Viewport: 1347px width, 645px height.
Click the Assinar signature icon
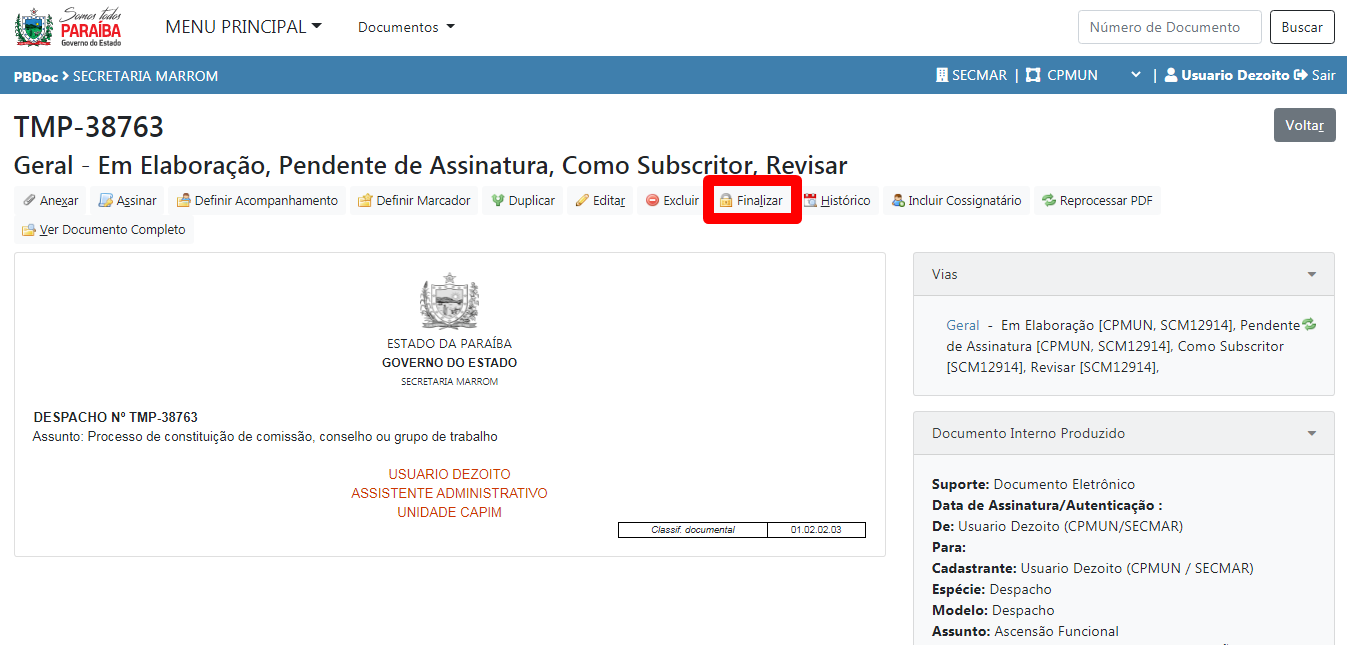click(105, 201)
